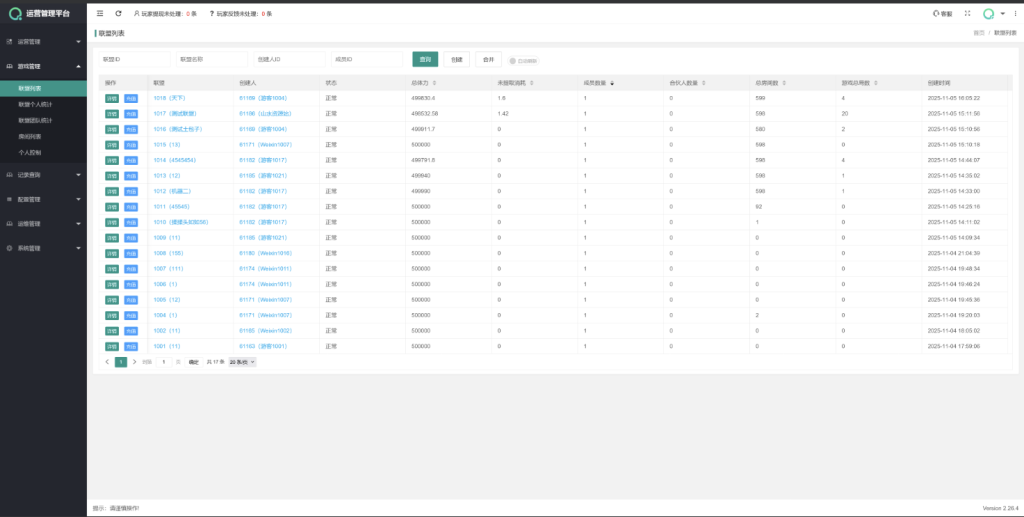
Task: Go to next page arrow in pagination
Action: click(134, 361)
